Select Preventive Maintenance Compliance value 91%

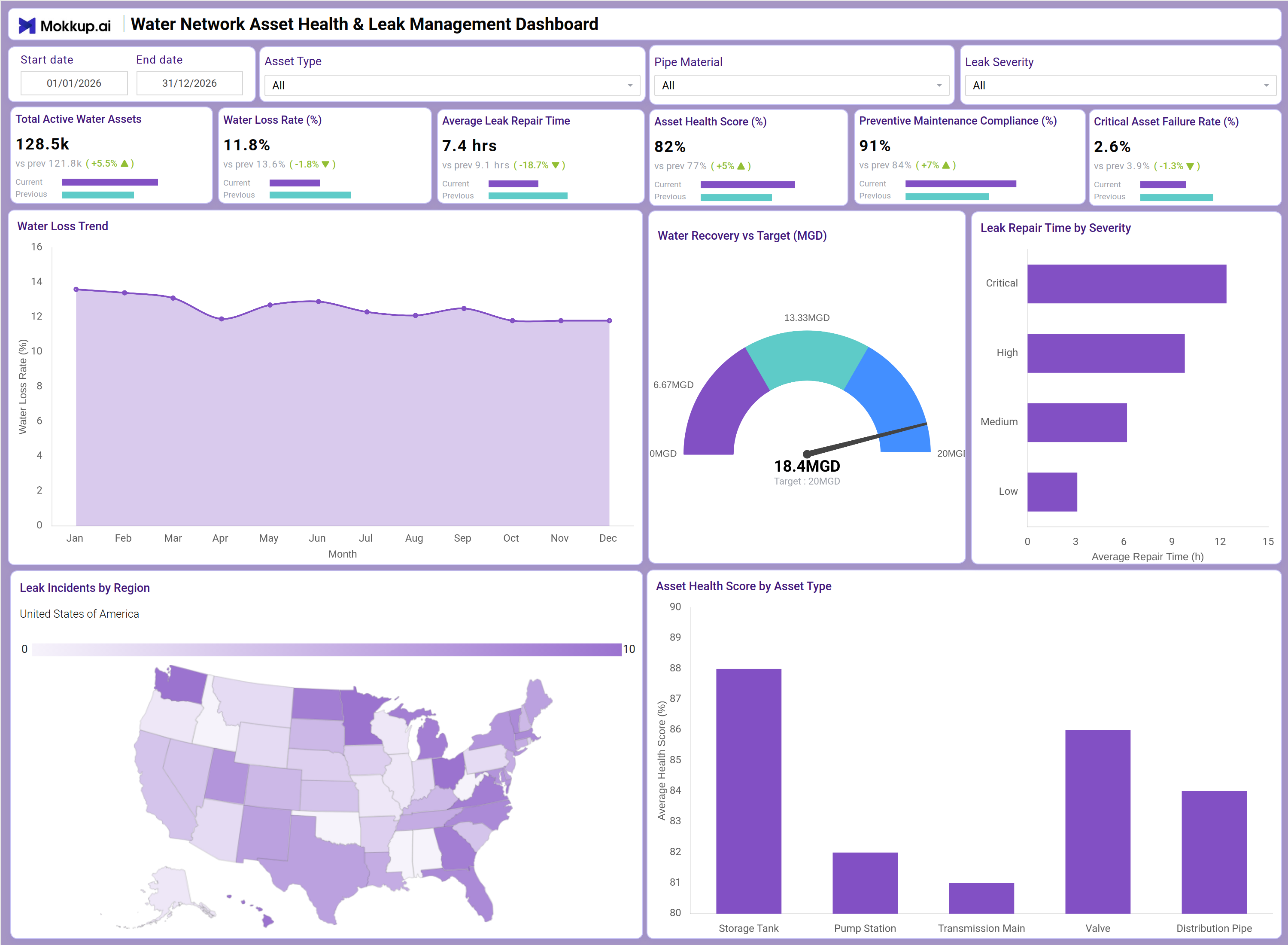pyautogui.click(x=875, y=146)
